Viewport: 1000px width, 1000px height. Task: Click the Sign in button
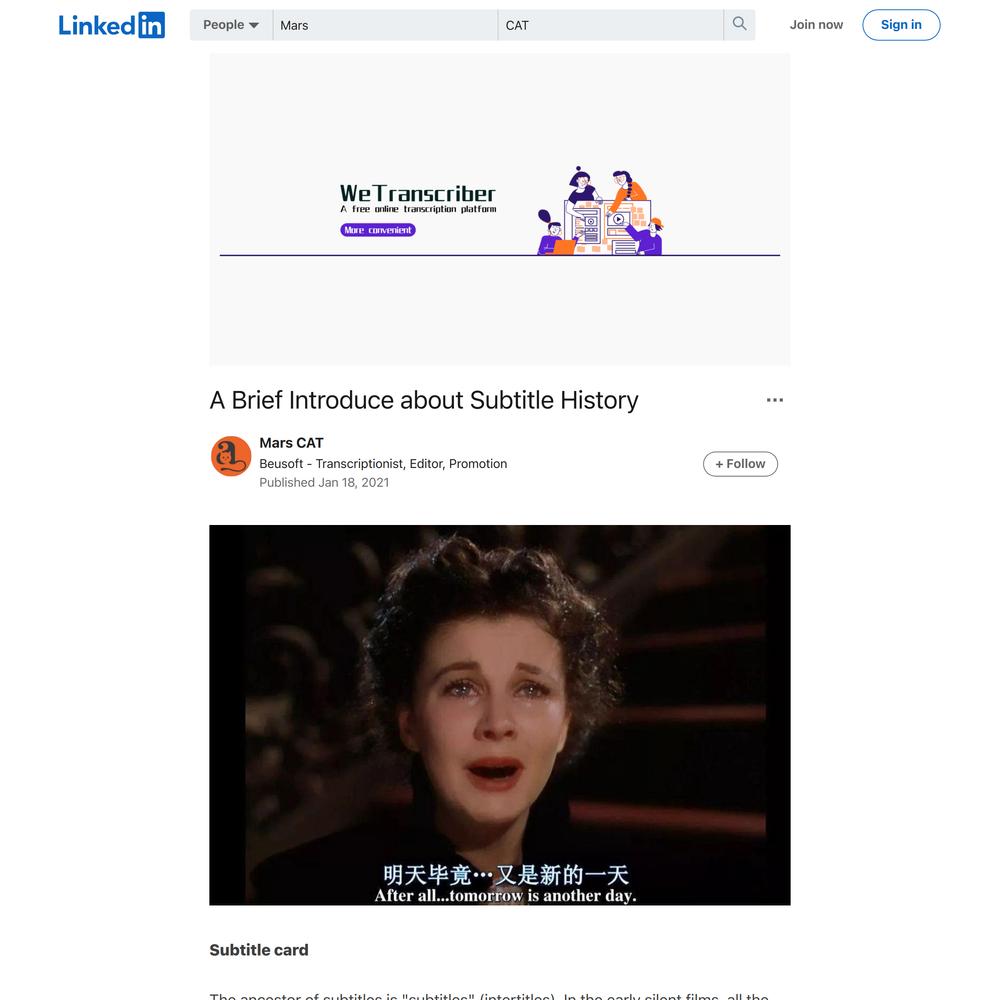click(901, 25)
